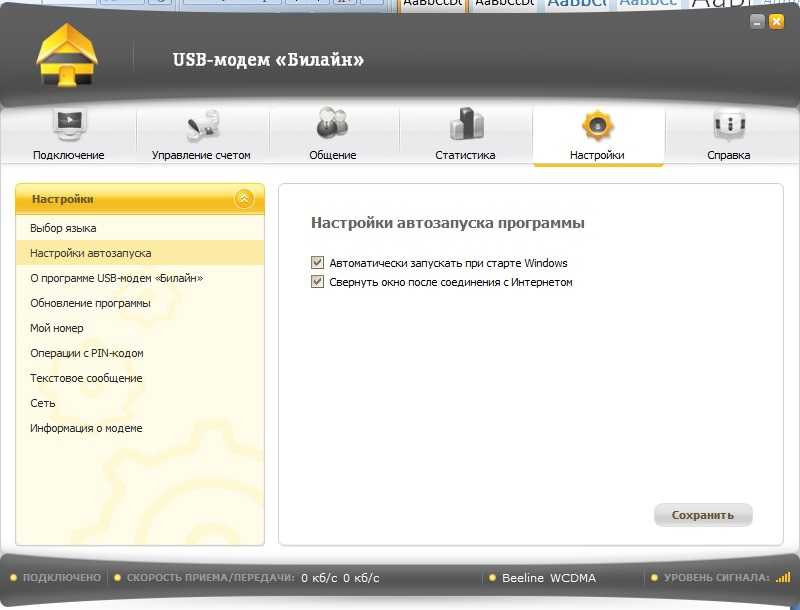Click the Настройки gear icon
This screenshot has width=800, height=610.
pos(597,124)
